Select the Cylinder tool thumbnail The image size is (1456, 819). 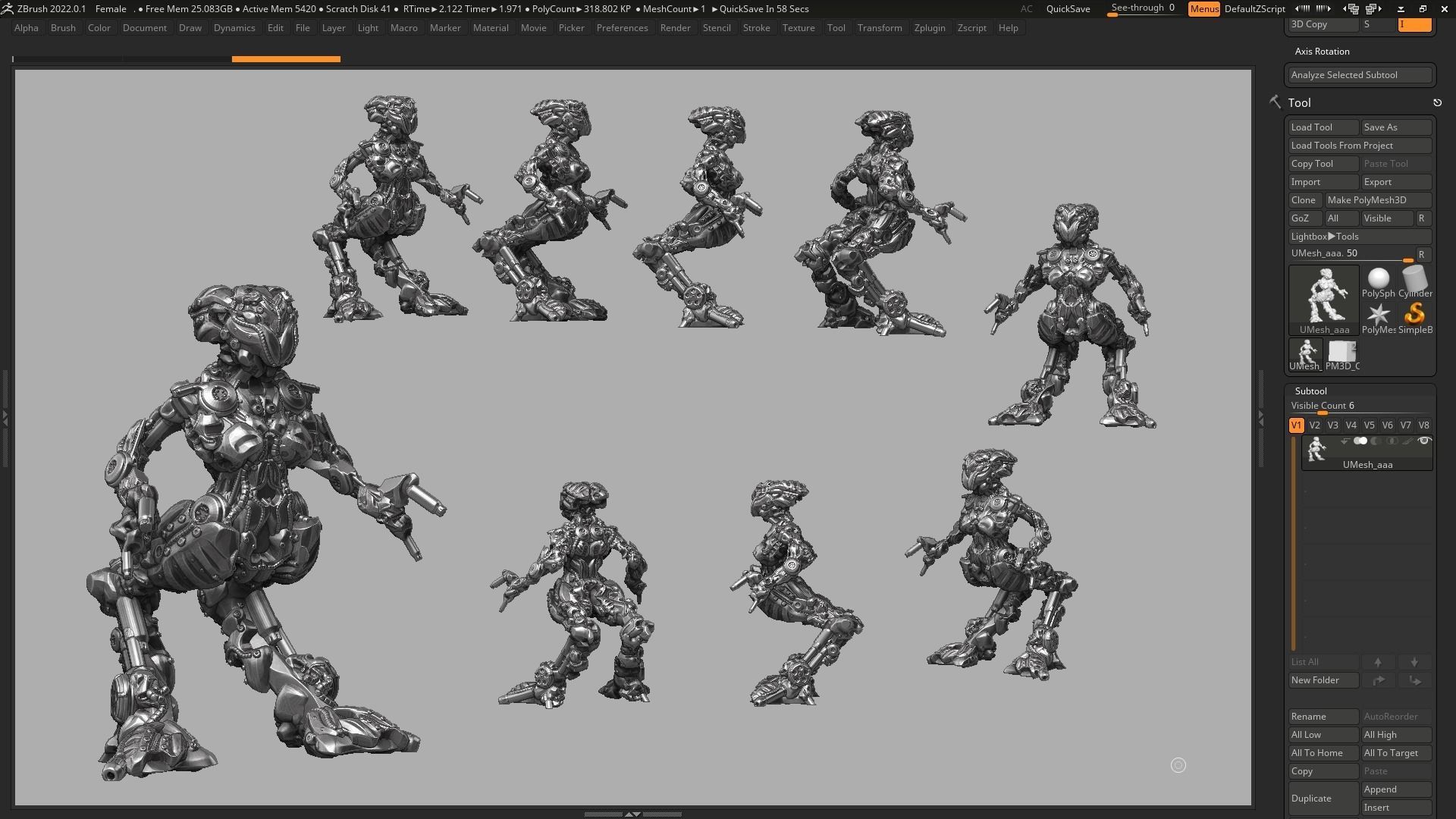[x=1414, y=282]
